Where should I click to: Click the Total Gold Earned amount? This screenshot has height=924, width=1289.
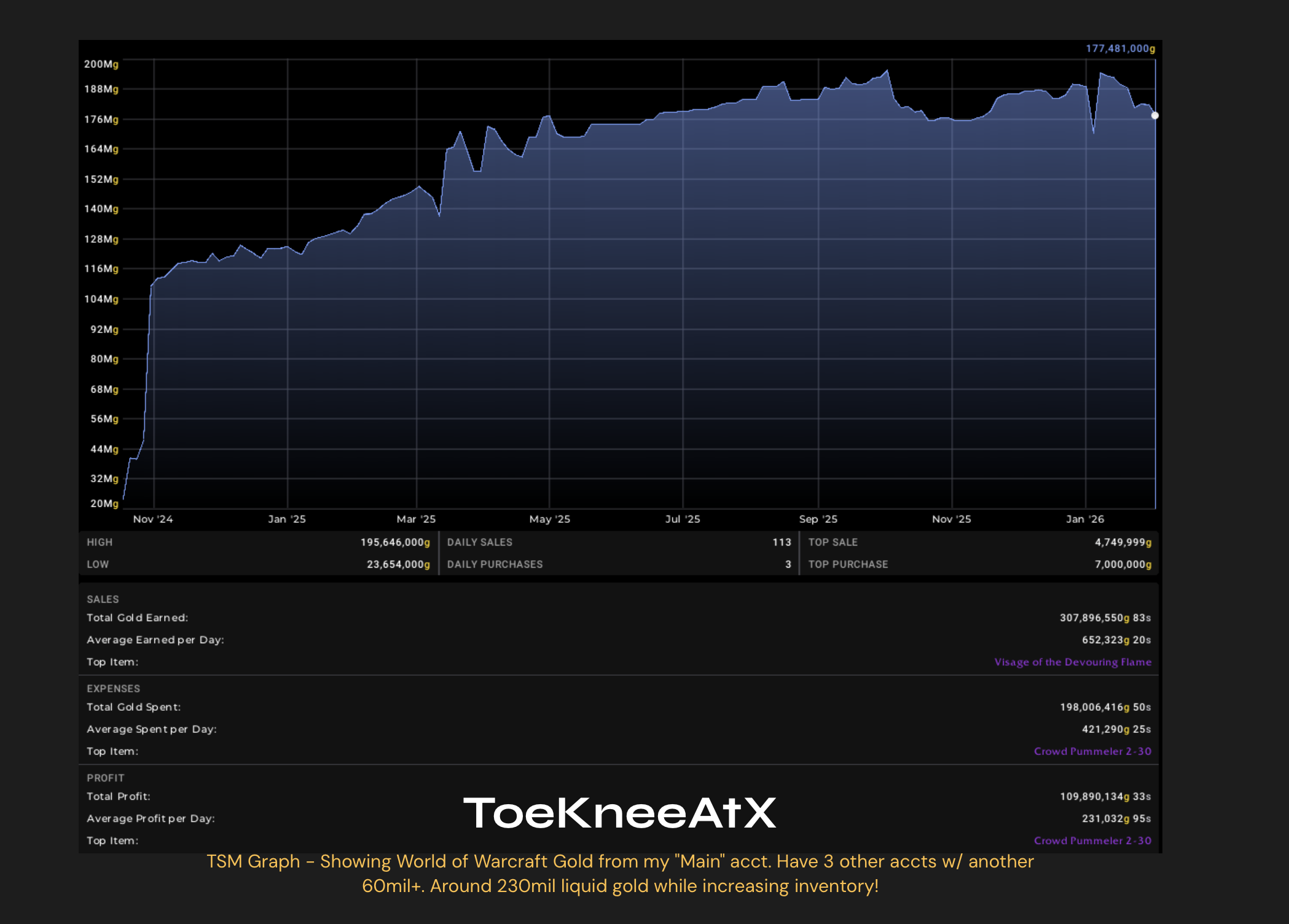pyautogui.click(x=1105, y=617)
